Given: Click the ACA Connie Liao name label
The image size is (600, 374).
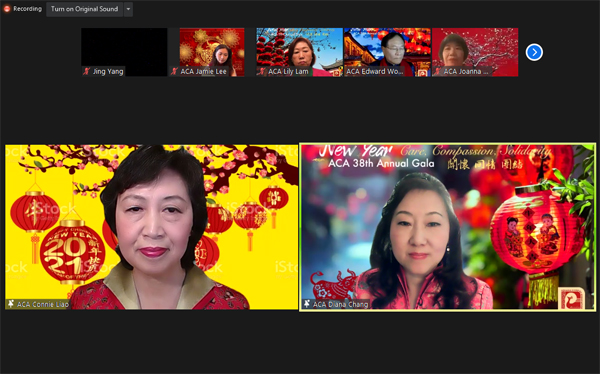Looking at the screenshot, I should point(42,304).
